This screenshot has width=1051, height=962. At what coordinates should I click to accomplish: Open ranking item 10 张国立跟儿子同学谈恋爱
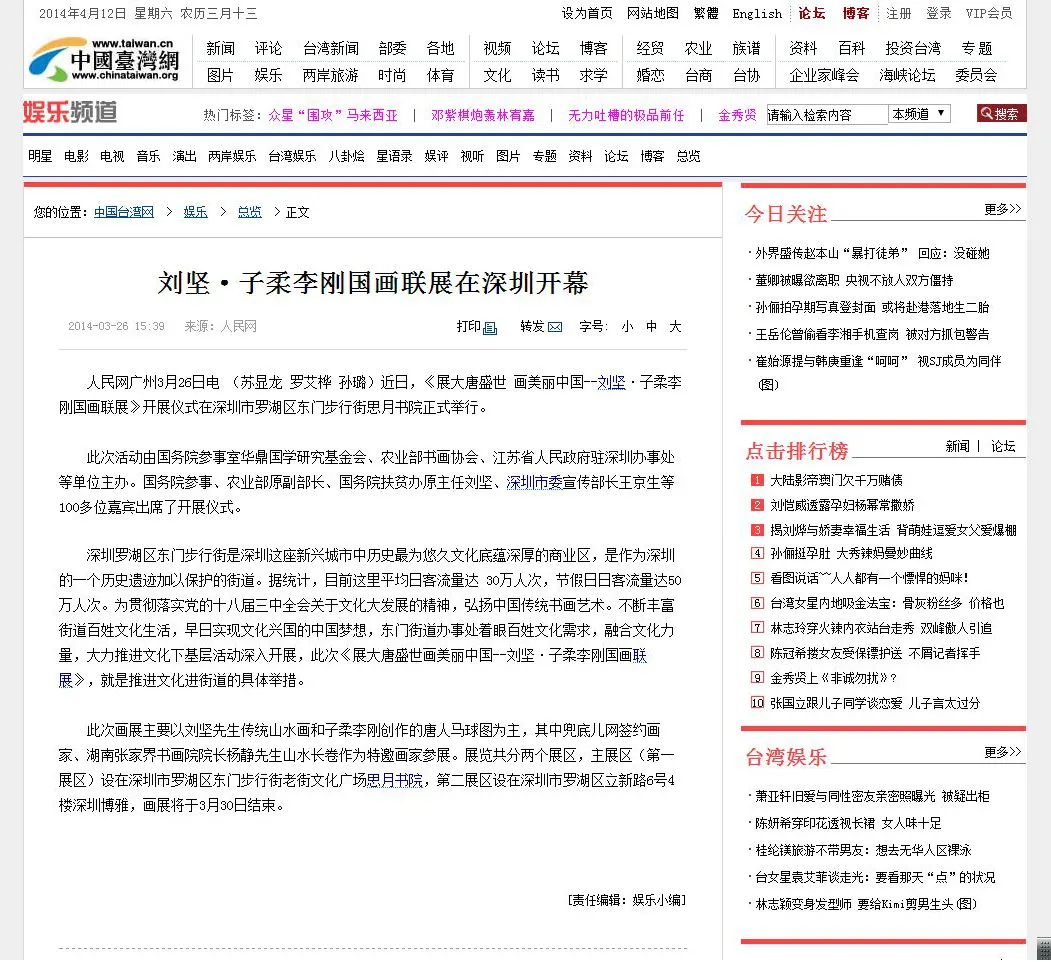click(875, 703)
